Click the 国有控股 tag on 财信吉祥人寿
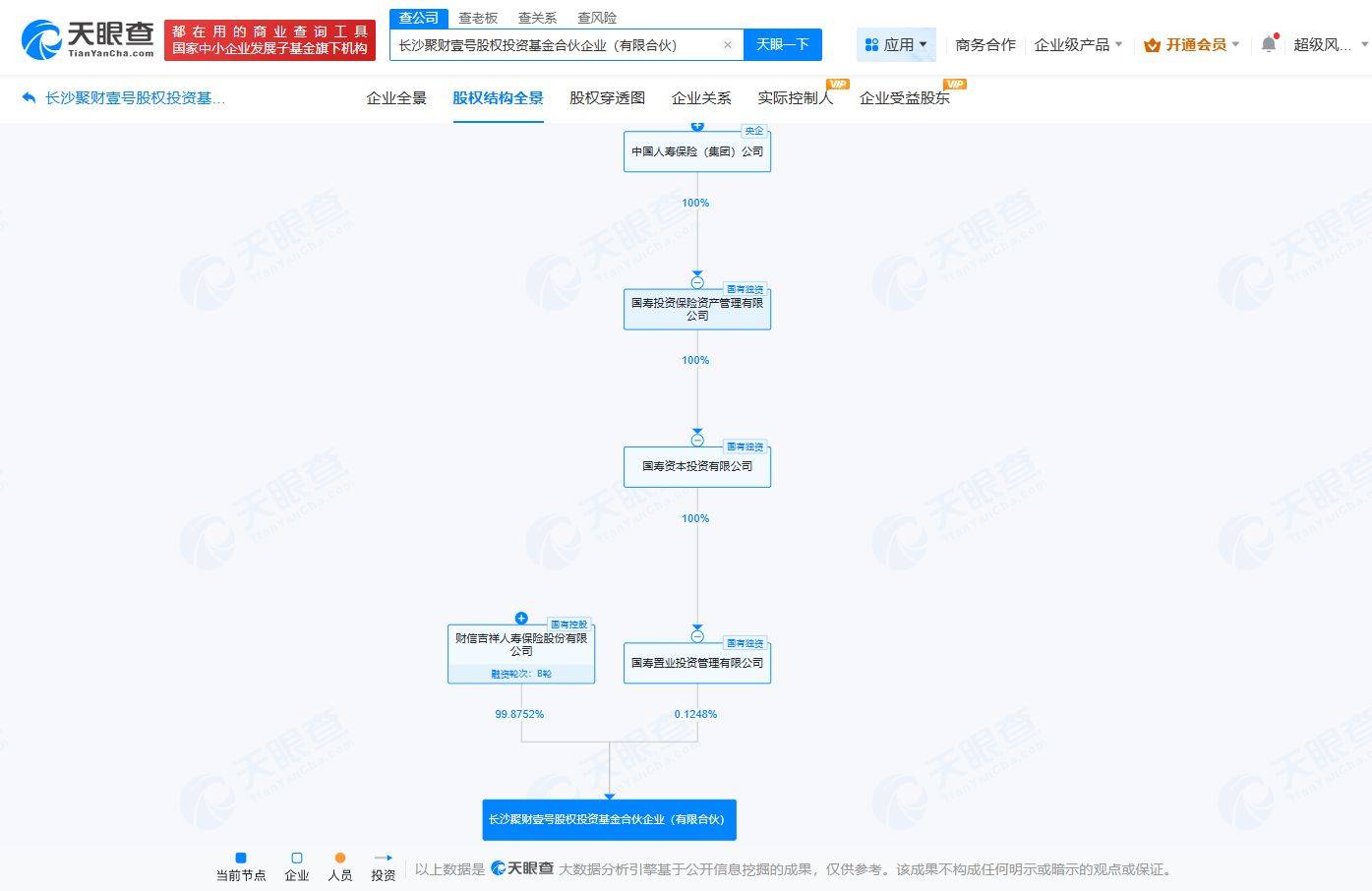This screenshot has width=1372, height=891. point(568,624)
